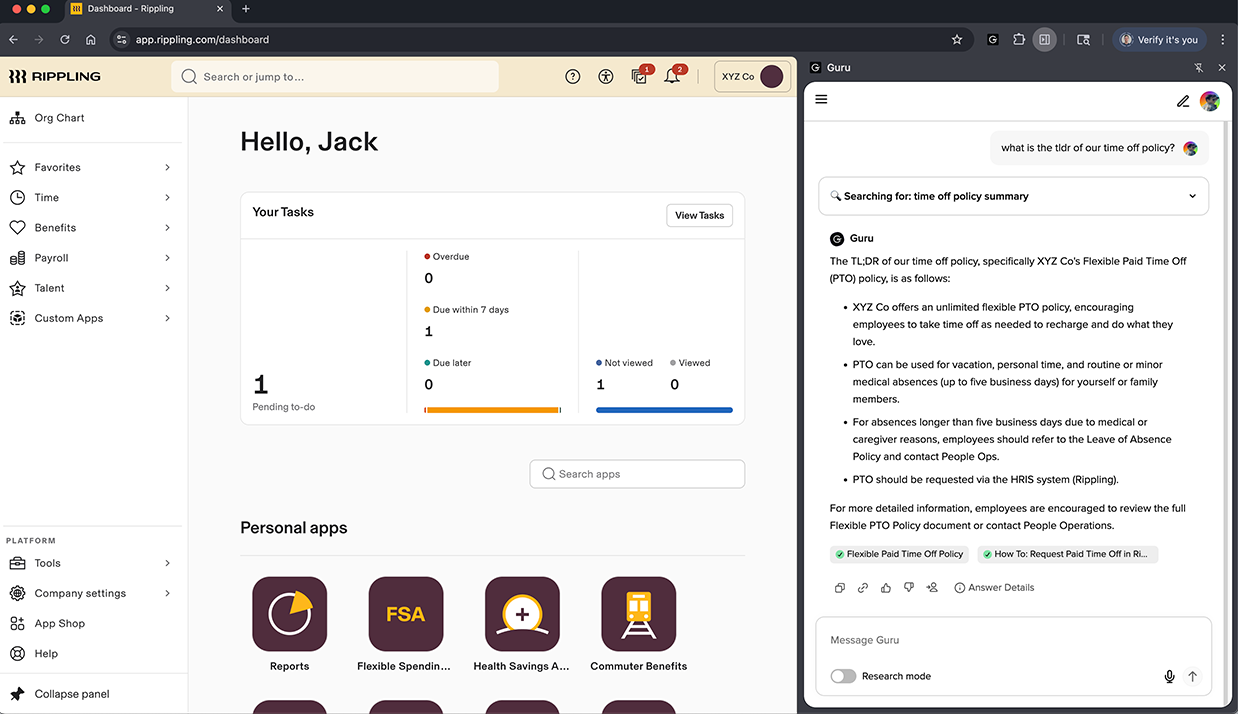Open Guru profile avatar

tap(1210, 101)
